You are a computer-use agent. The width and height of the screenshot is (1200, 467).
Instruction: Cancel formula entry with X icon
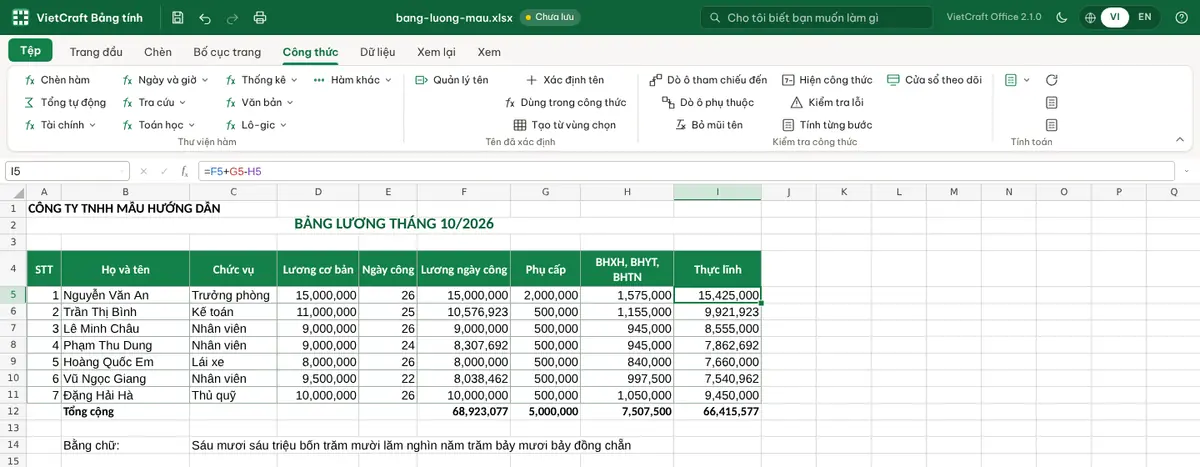(x=144, y=172)
